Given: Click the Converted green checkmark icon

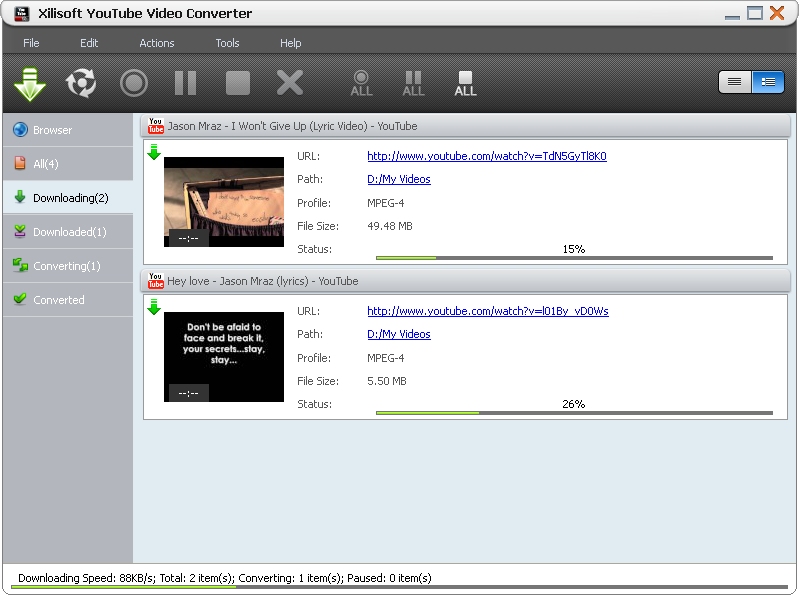Looking at the screenshot, I should [20, 299].
